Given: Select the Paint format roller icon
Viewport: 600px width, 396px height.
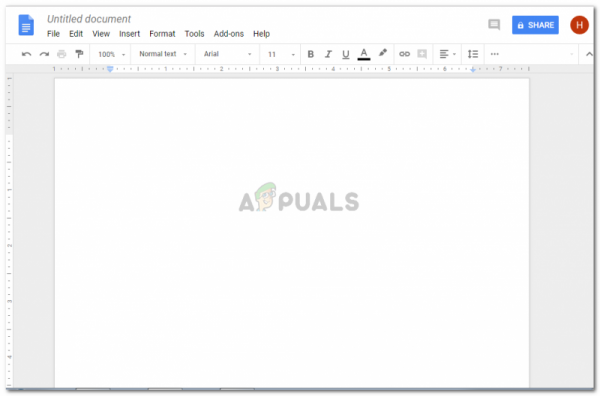Looking at the screenshot, I should tap(79, 54).
